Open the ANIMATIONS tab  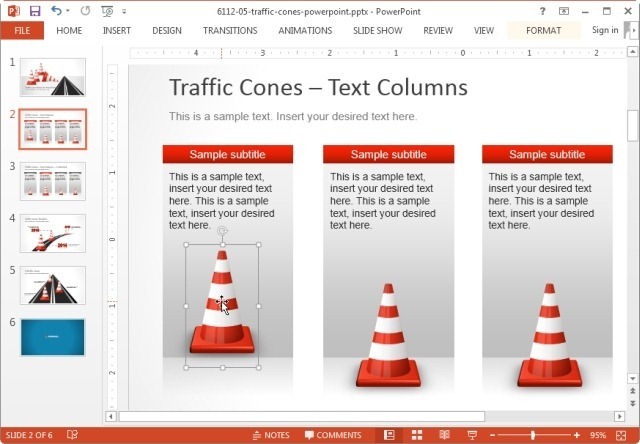pos(305,31)
